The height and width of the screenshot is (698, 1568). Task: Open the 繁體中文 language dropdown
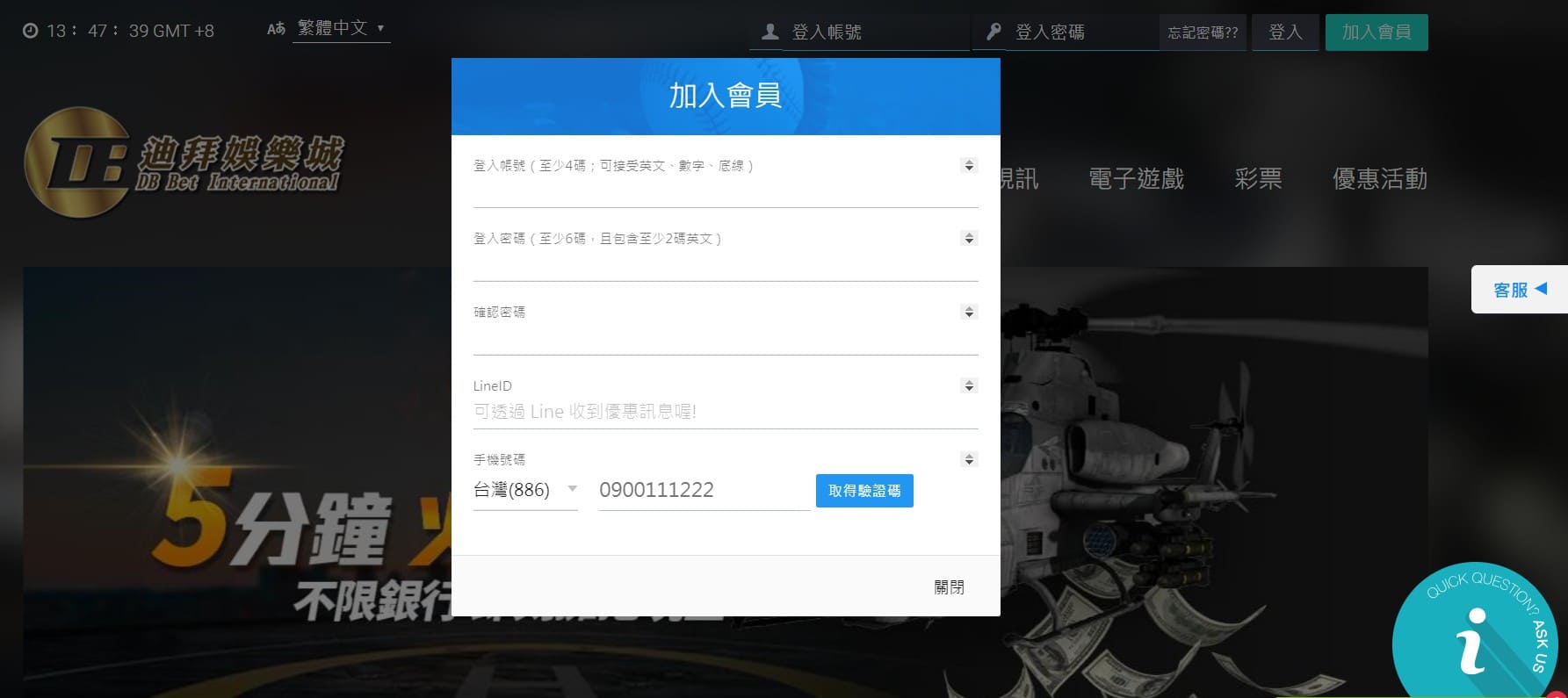[x=341, y=28]
